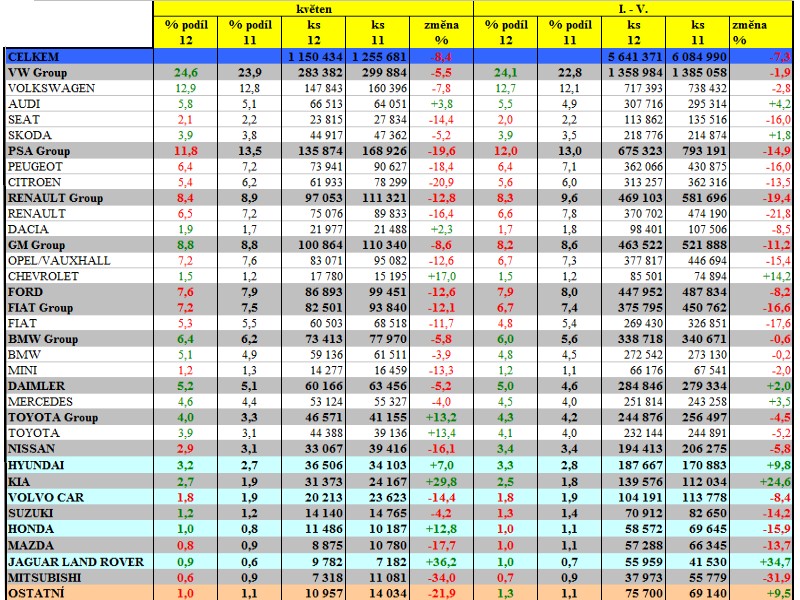Image resolution: width=800 pixels, height=600 pixels.
Task: Select the CHEVROLET brand cell
Action: 44,275
